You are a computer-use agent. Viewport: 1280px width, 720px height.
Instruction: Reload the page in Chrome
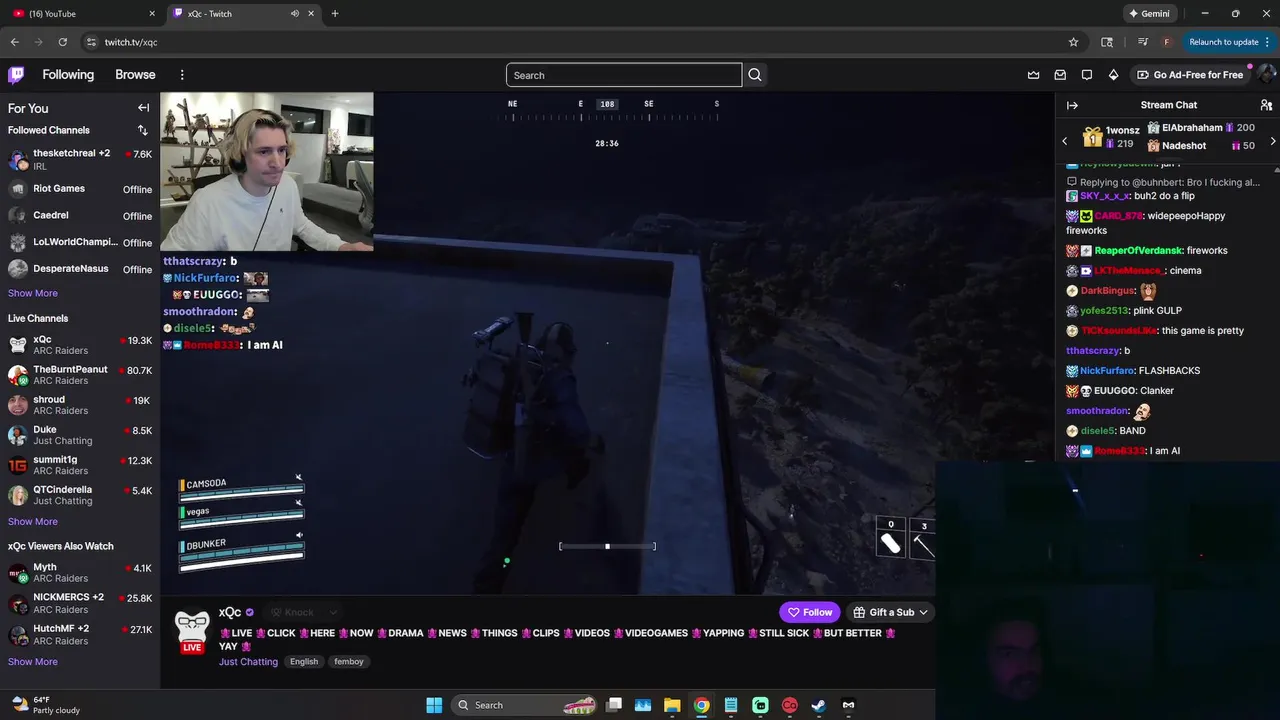pyautogui.click(x=62, y=42)
